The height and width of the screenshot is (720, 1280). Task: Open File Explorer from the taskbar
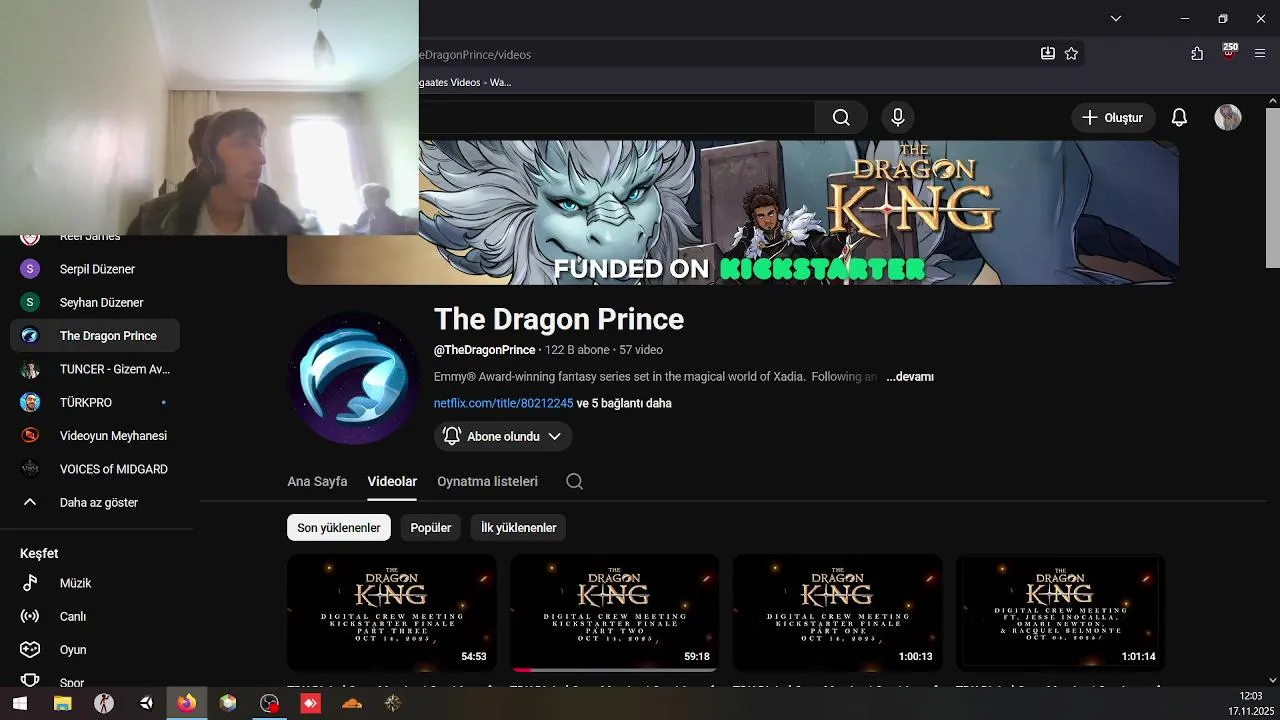point(62,703)
